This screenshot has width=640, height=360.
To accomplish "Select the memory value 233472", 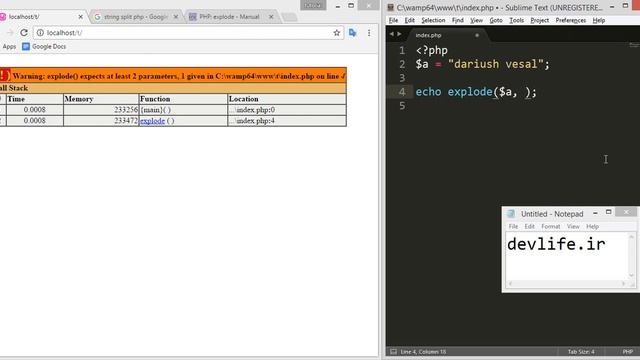I will pos(126,121).
